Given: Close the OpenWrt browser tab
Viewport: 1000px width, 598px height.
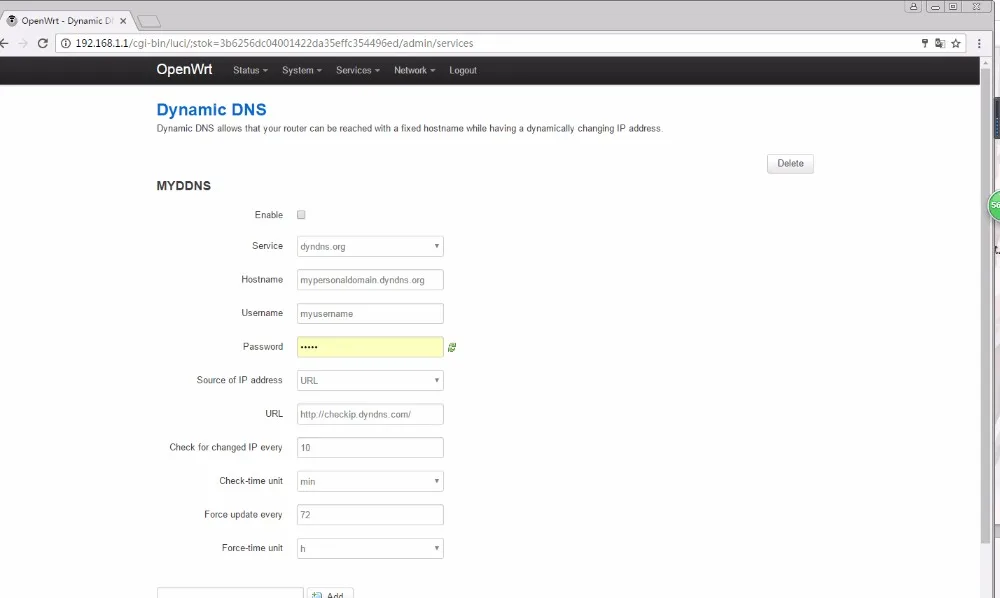Looking at the screenshot, I should click(123, 20).
